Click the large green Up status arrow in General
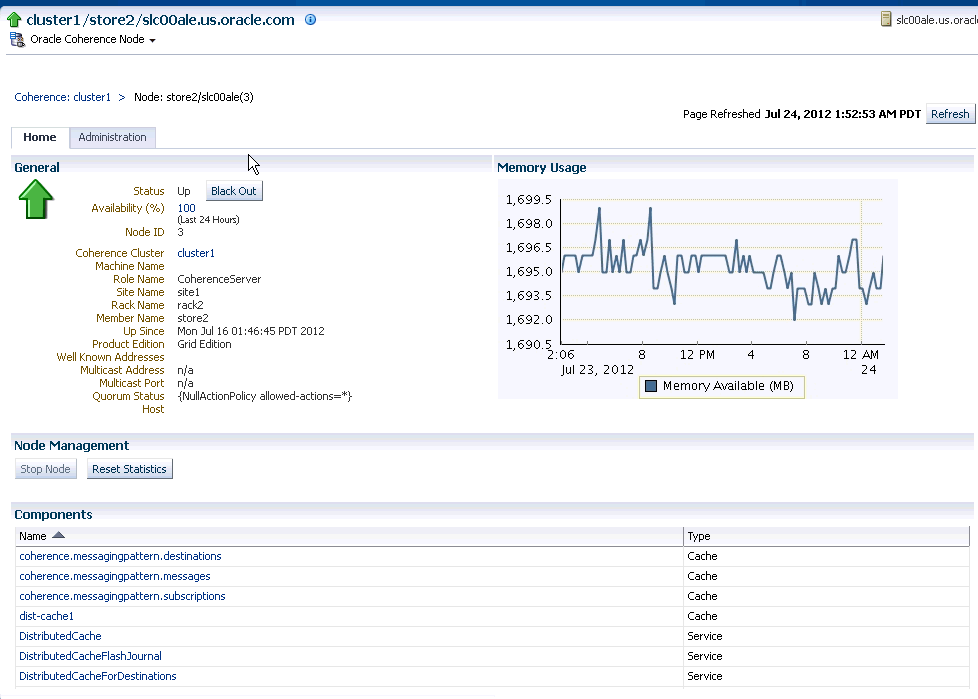978x699 pixels. 36,199
